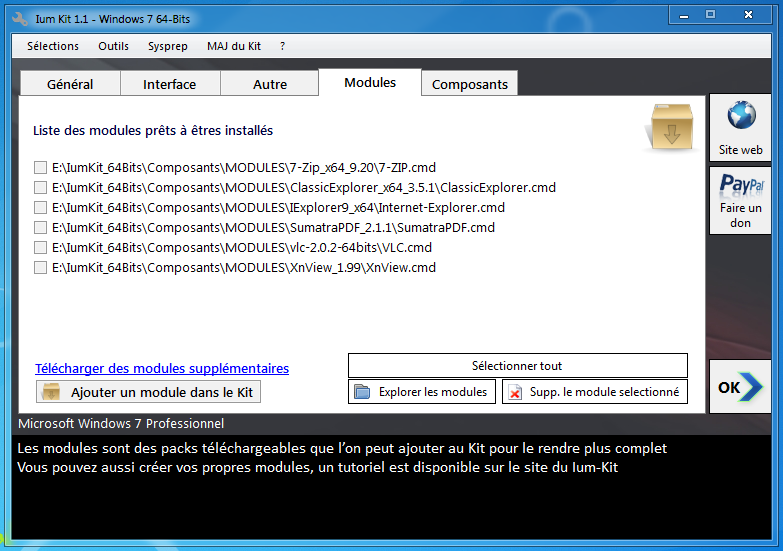783x551 pixels.
Task: Select the ClassicExplorer.cmd module path text
Action: (304, 187)
